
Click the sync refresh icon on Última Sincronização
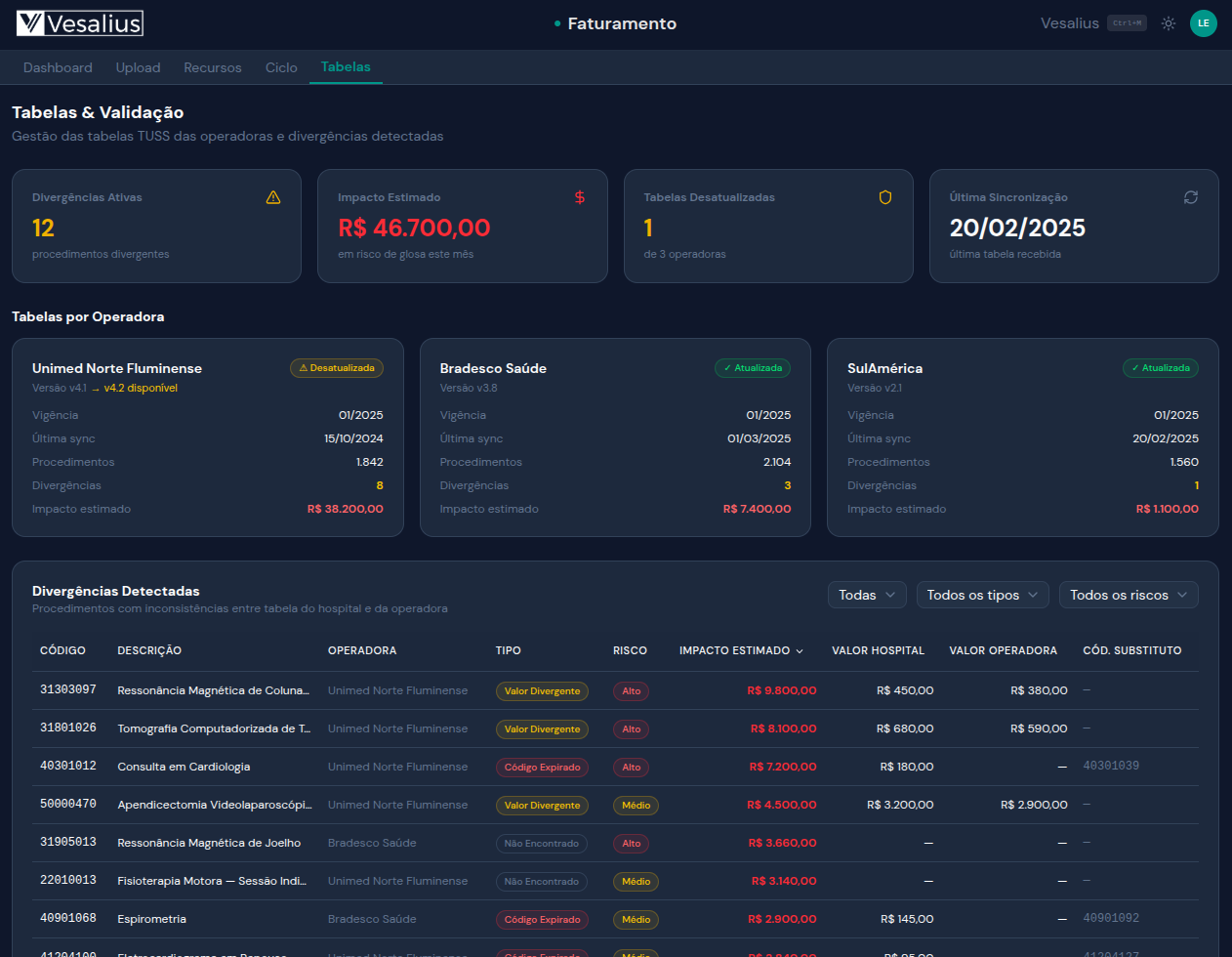click(1191, 197)
